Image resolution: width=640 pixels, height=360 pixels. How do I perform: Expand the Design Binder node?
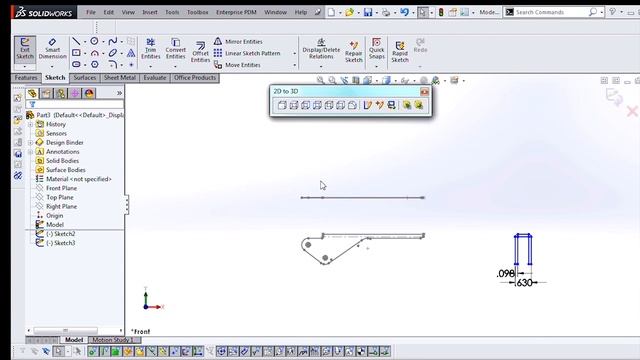[30, 143]
